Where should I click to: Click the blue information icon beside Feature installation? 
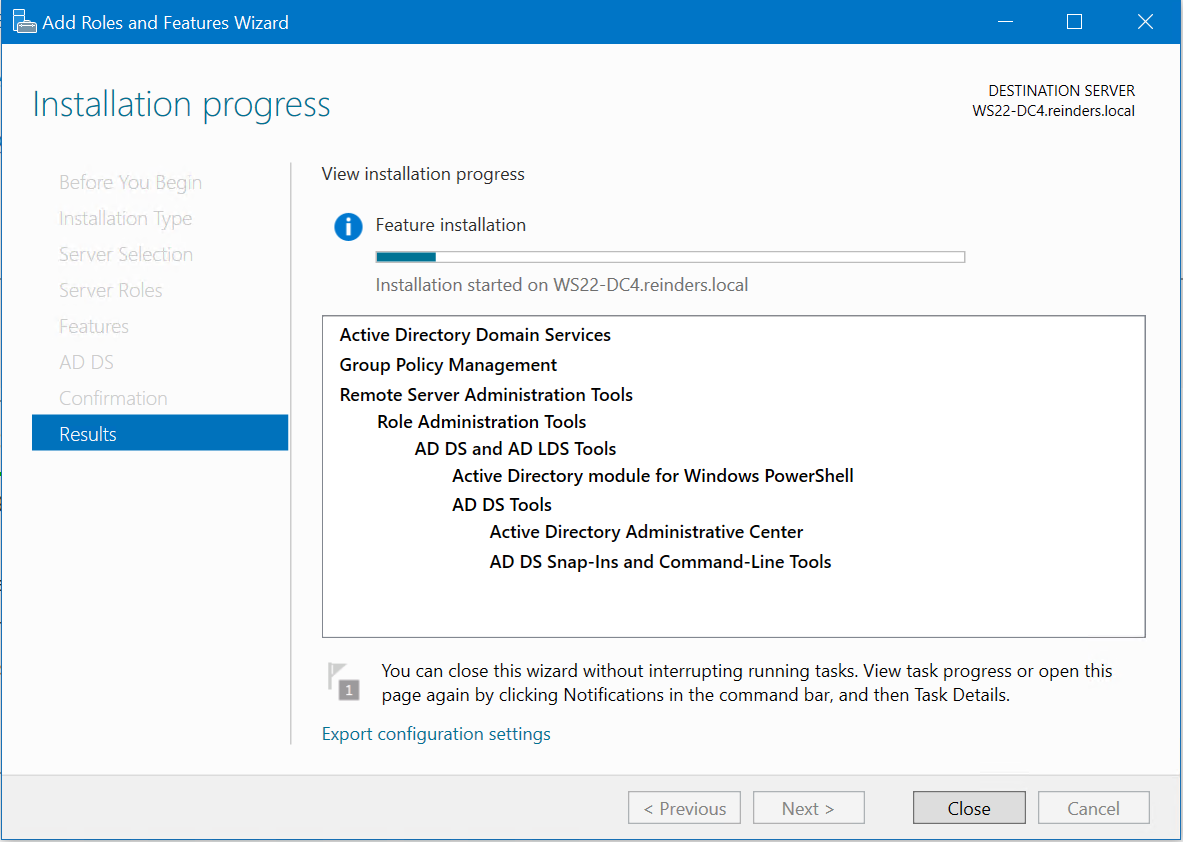[x=348, y=226]
